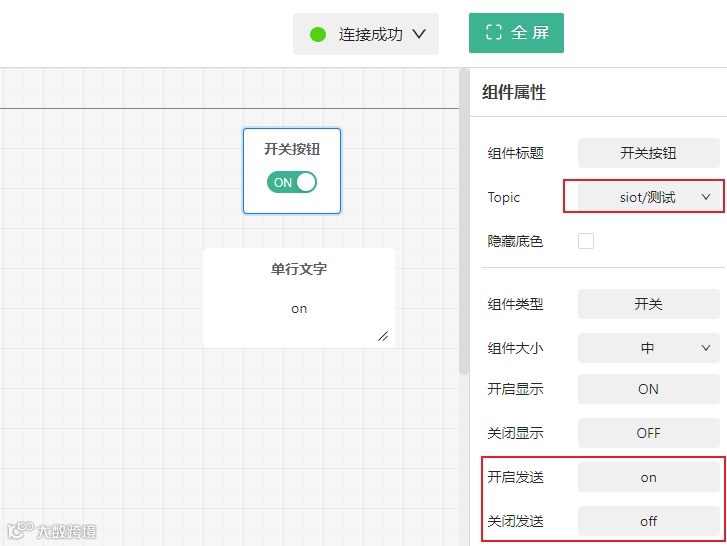Click the 组件属性 panel heading
727x546 pixels.
514,92
